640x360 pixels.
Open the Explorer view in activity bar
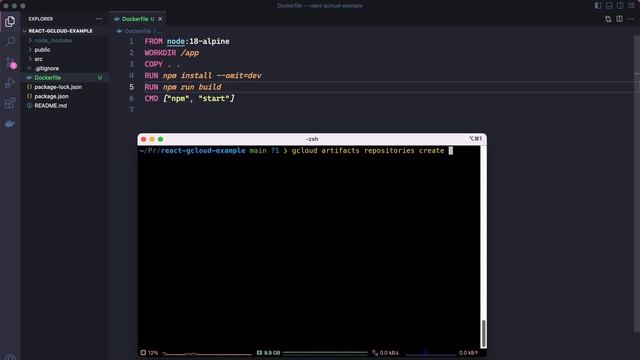point(10,21)
